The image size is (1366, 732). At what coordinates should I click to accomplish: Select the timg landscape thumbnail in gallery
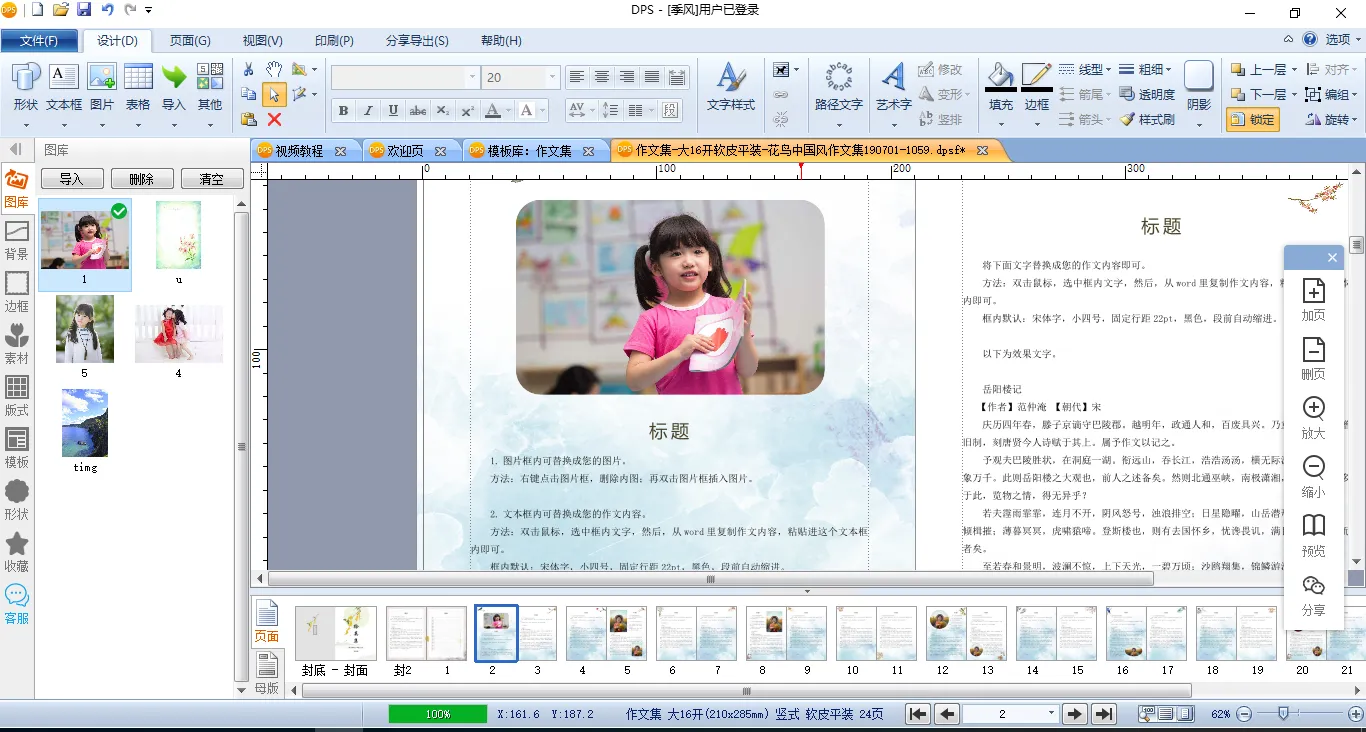tap(85, 424)
